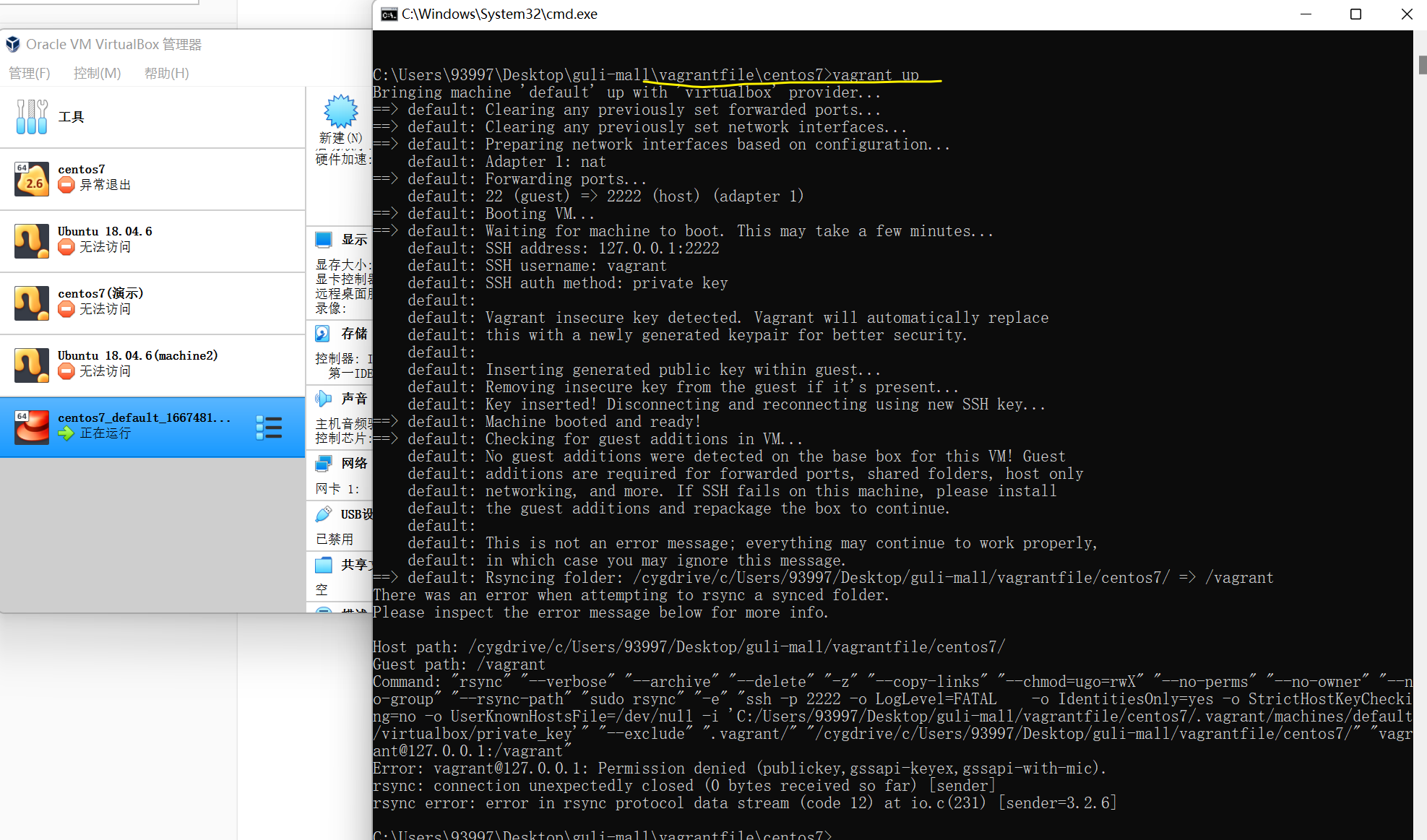Click the 'Booting VM...' output line
1427x840 pixels.
click(540, 214)
